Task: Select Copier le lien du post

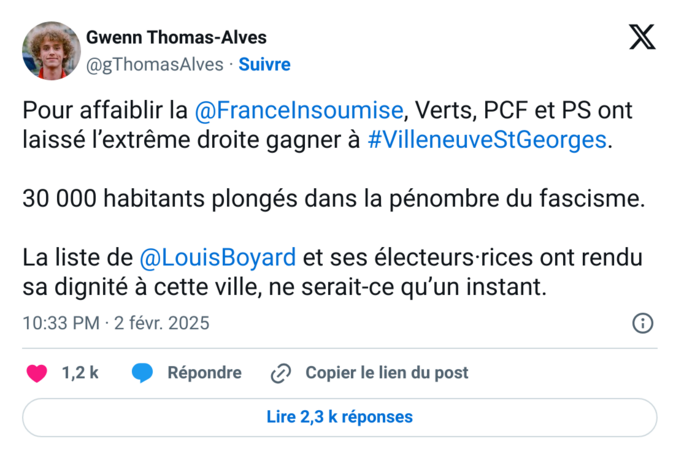Action: pyautogui.click(x=386, y=373)
